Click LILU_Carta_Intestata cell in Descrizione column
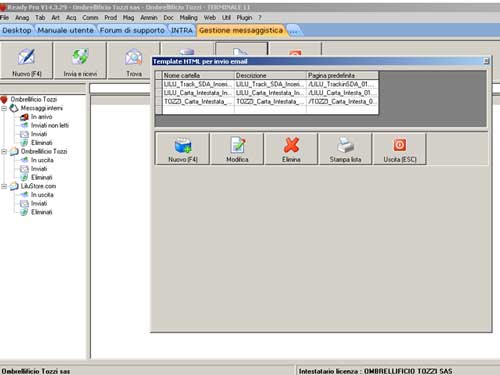This screenshot has width=500, height=375. point(270,93)
